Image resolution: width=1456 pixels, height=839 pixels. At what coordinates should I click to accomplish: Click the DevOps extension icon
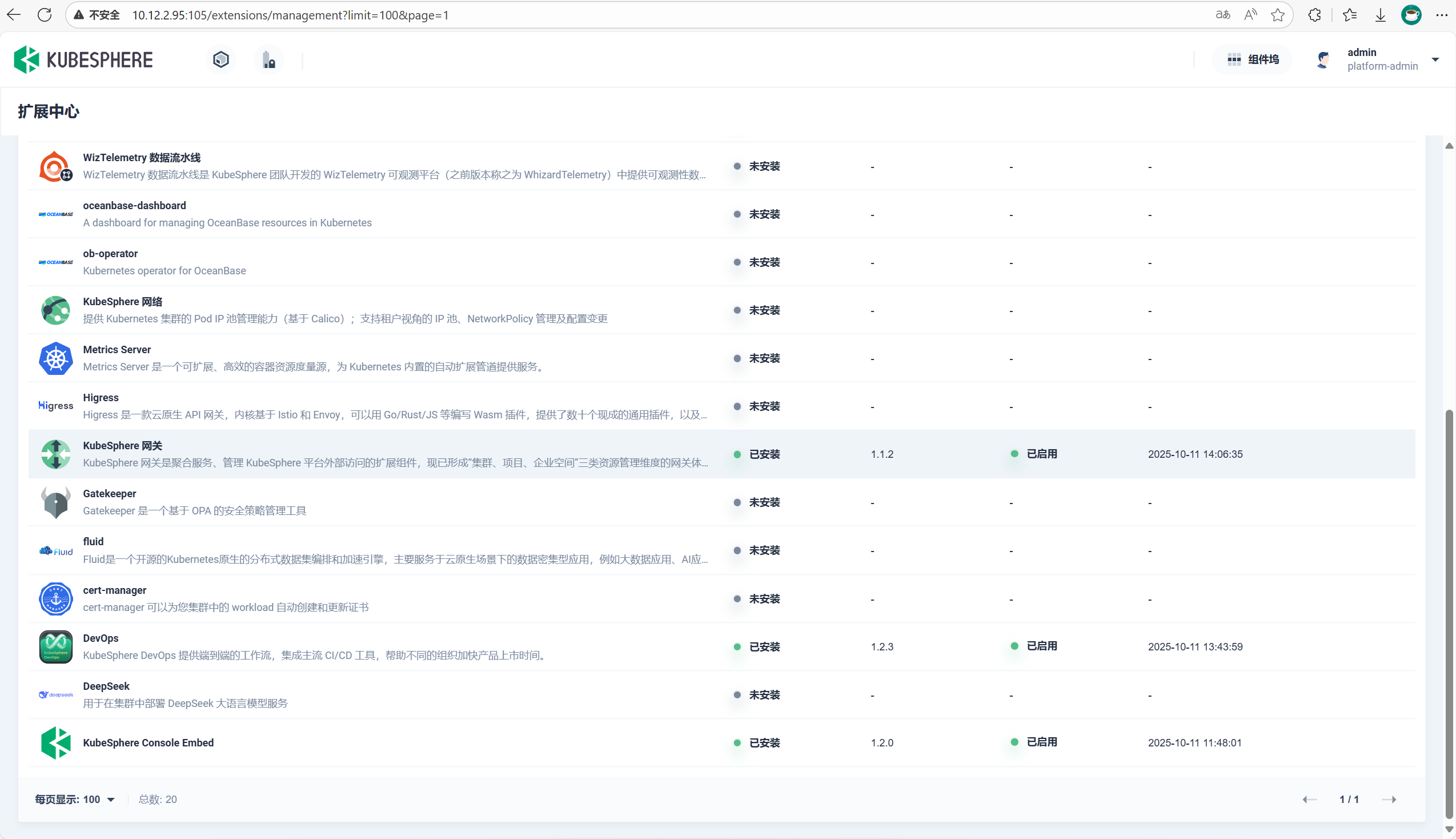[56, 646]
